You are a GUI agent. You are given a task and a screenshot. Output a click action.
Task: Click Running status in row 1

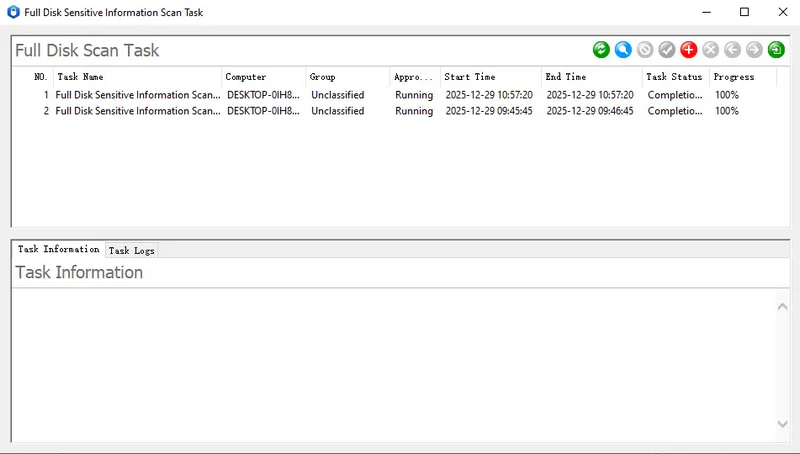(x=414, y=95)
